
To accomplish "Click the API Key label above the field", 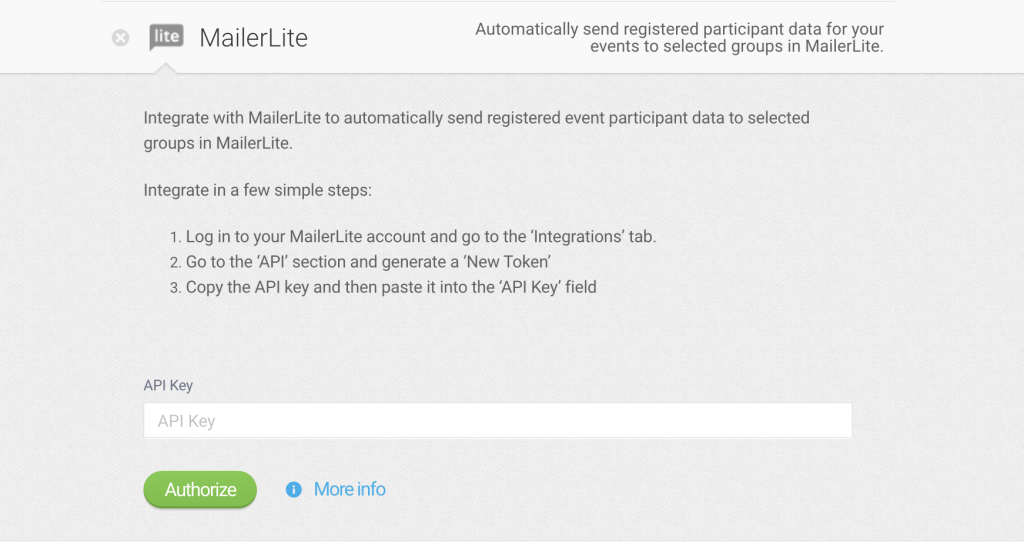I will click(x=168, y=385).
